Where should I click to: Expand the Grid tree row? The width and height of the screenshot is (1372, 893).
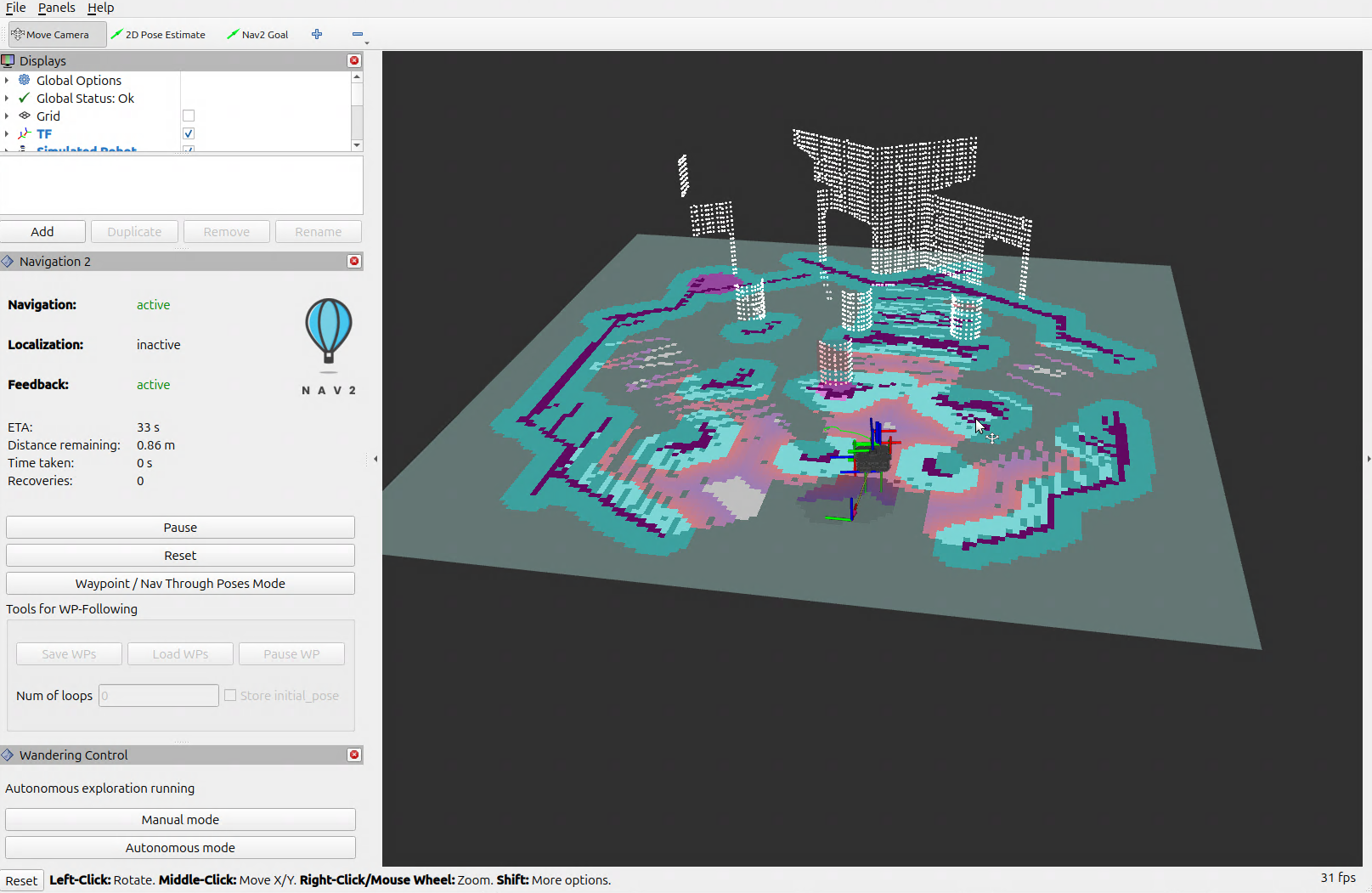pos(7,116)
